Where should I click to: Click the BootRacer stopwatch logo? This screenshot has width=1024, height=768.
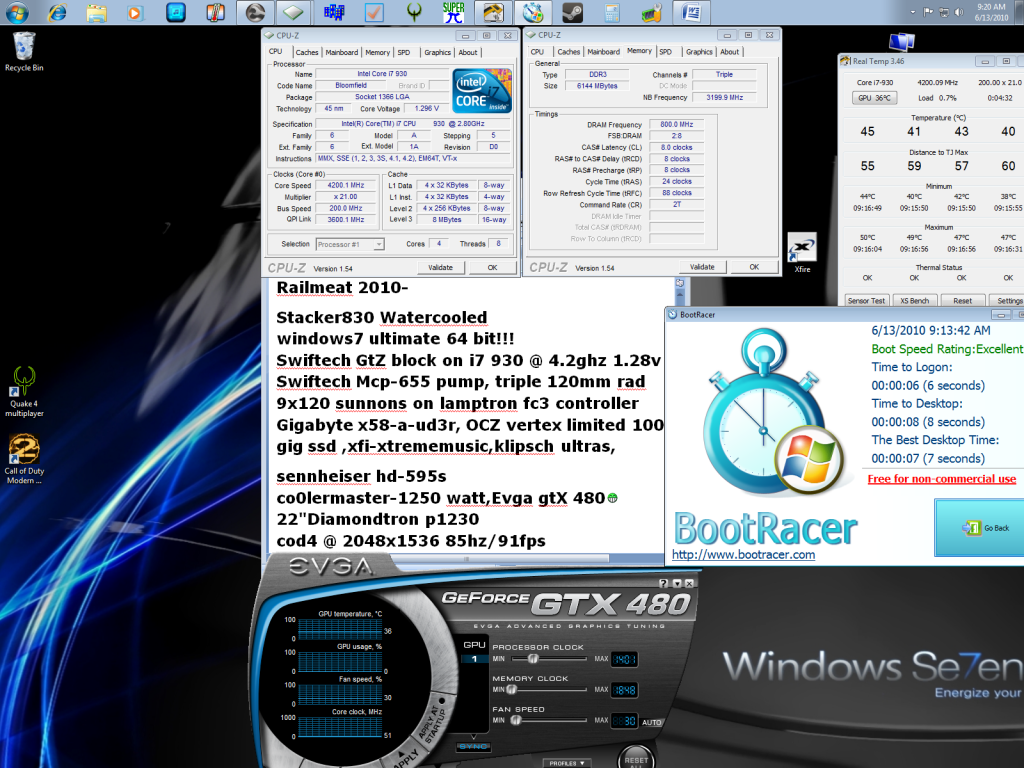pos(773,415)
